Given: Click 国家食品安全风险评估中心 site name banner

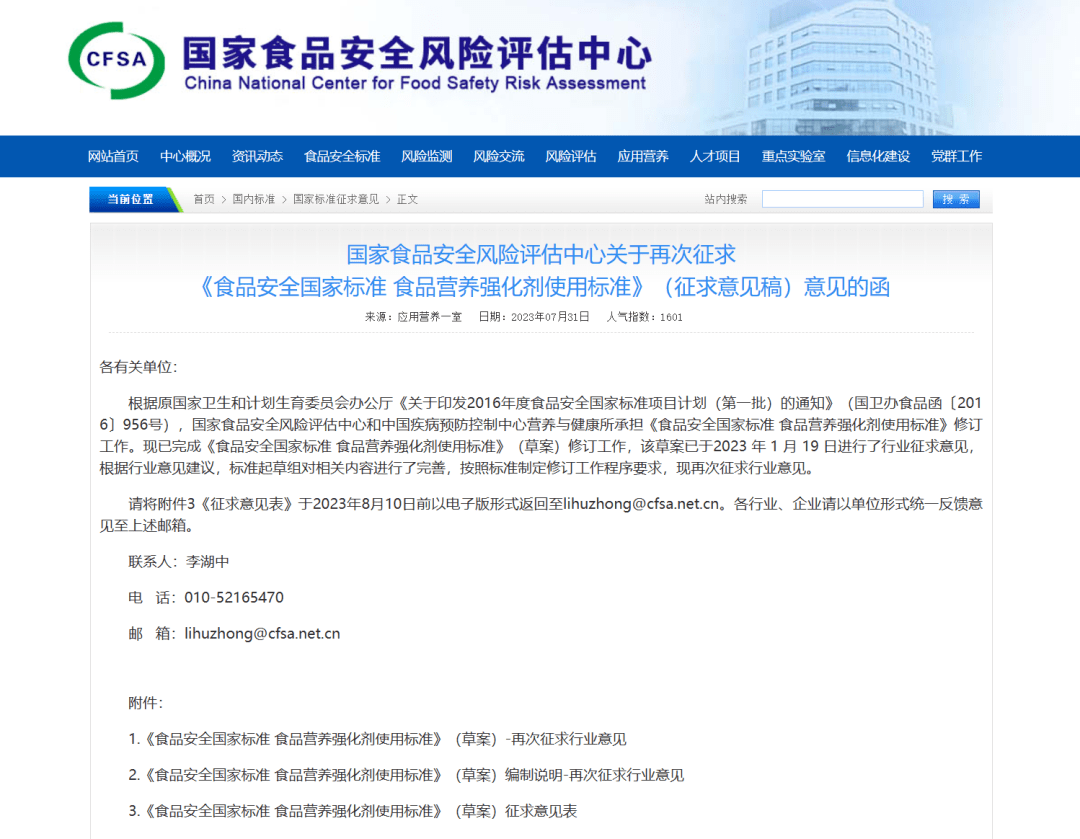Looking at the screenshot, I should click(417, 52).
